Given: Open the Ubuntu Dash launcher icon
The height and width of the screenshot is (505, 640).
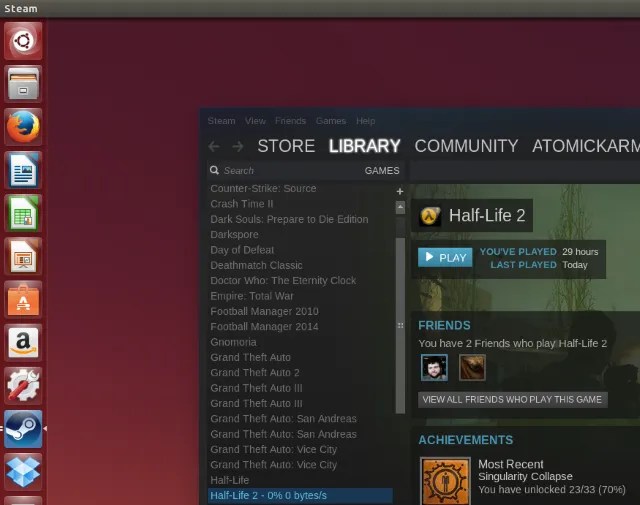Looking at the screenshot, I should tap(23, 41).
